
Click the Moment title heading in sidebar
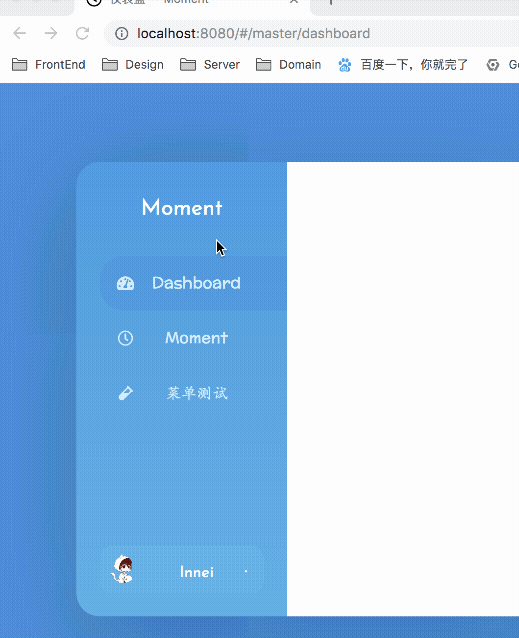pyautogui.click(x=182, y=208)
